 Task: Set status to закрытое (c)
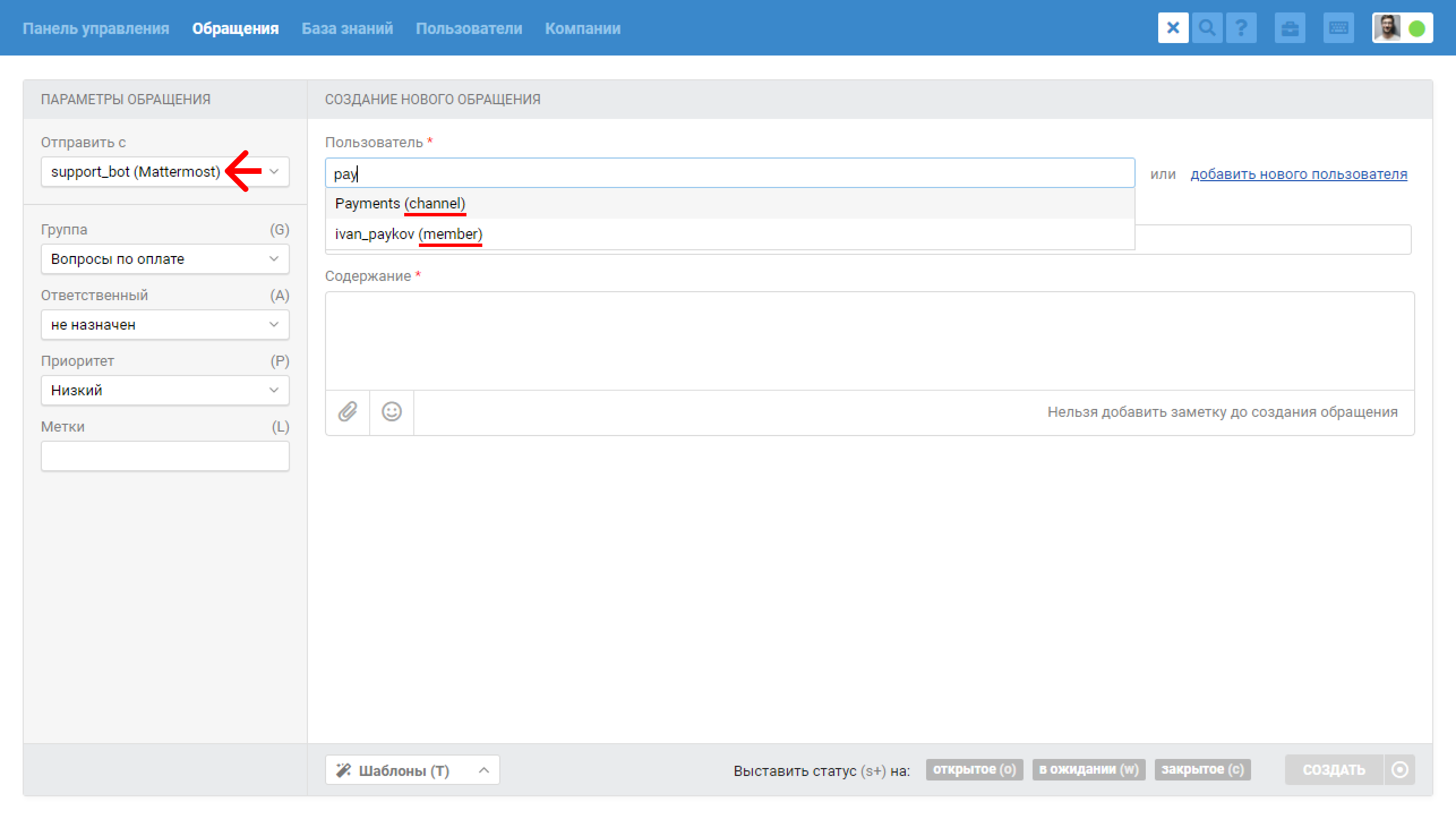click(x=1202, y=769)
